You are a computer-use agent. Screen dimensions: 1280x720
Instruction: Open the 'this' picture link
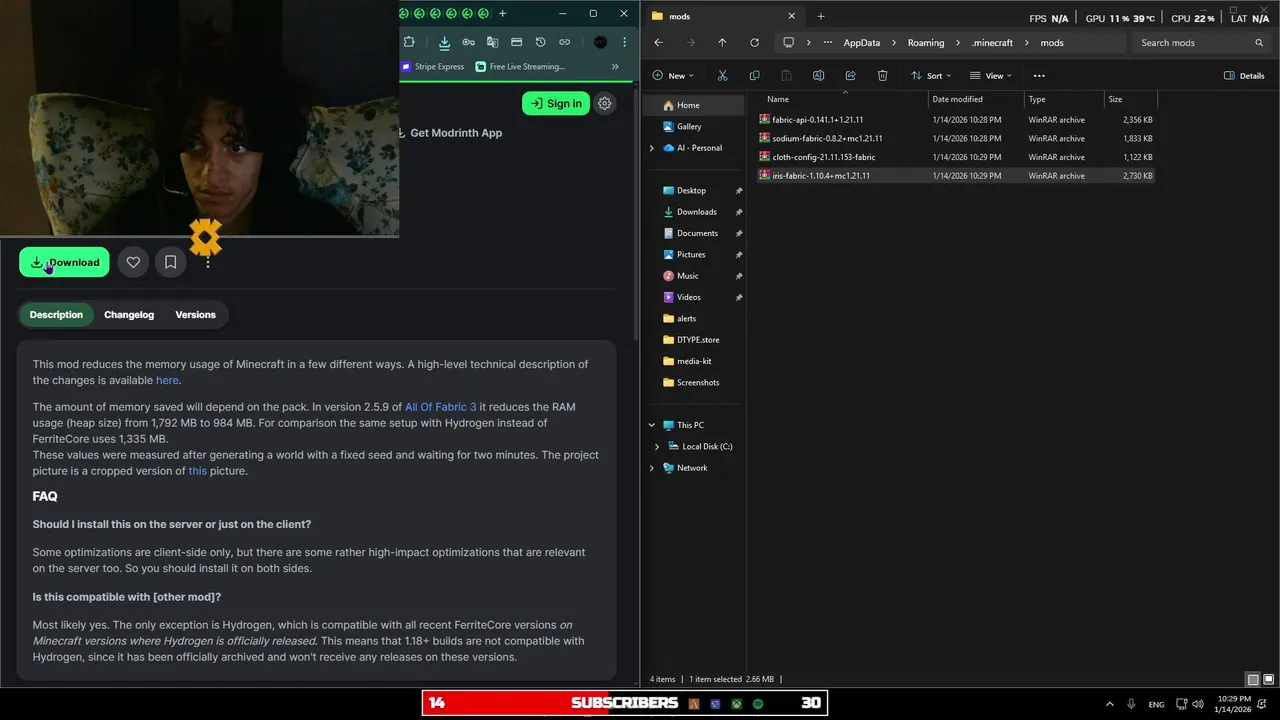pos(197,471)
